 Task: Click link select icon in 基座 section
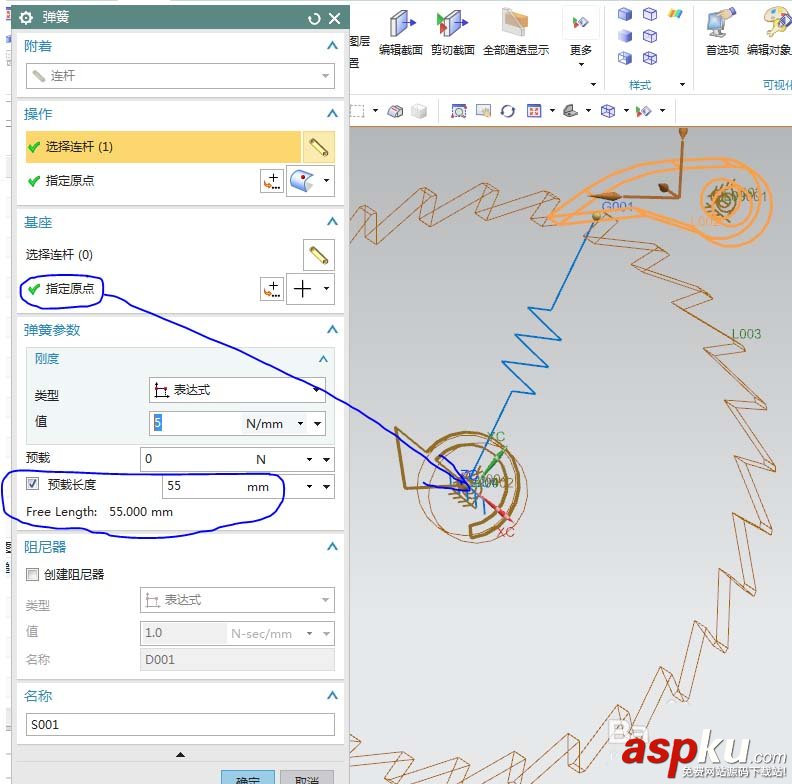point(319,255)
